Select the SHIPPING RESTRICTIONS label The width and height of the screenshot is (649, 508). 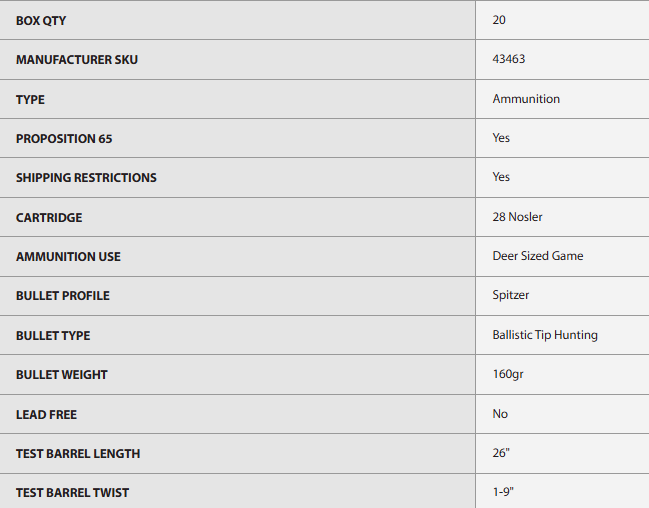pos(86,177)
